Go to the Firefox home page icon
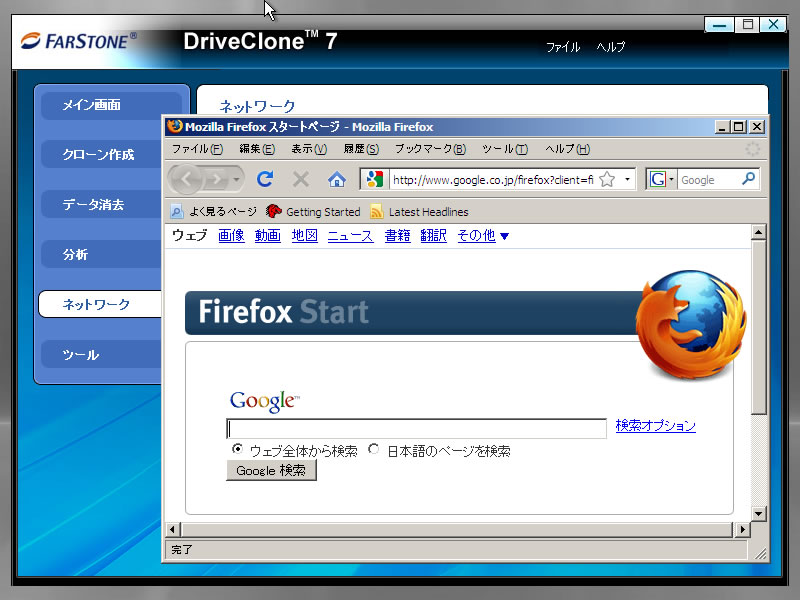 coord(337,179)
